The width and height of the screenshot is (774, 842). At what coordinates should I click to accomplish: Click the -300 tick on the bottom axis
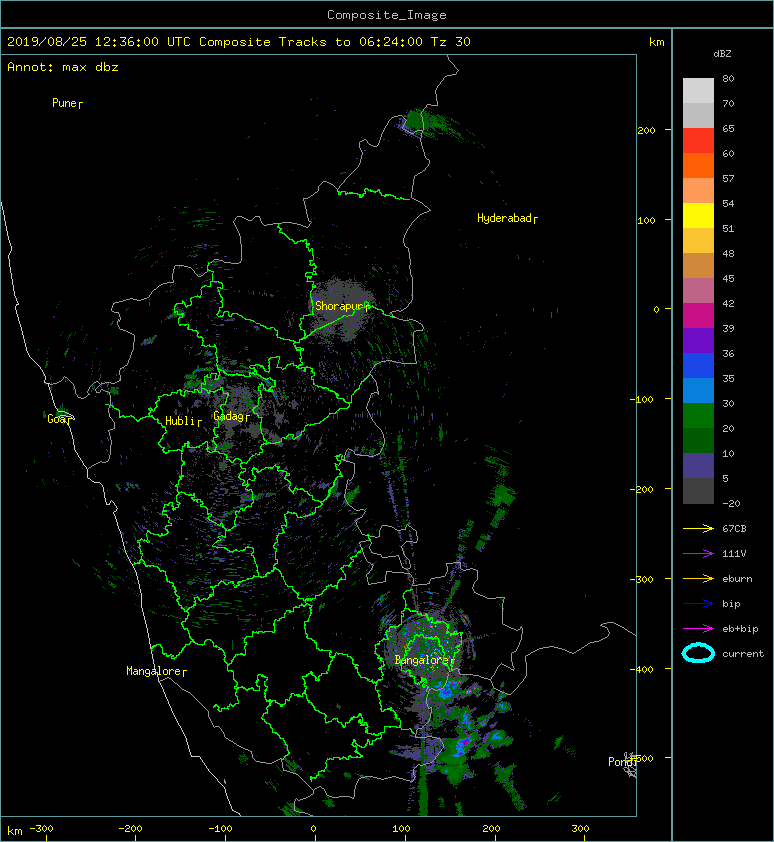coord(41,829)
